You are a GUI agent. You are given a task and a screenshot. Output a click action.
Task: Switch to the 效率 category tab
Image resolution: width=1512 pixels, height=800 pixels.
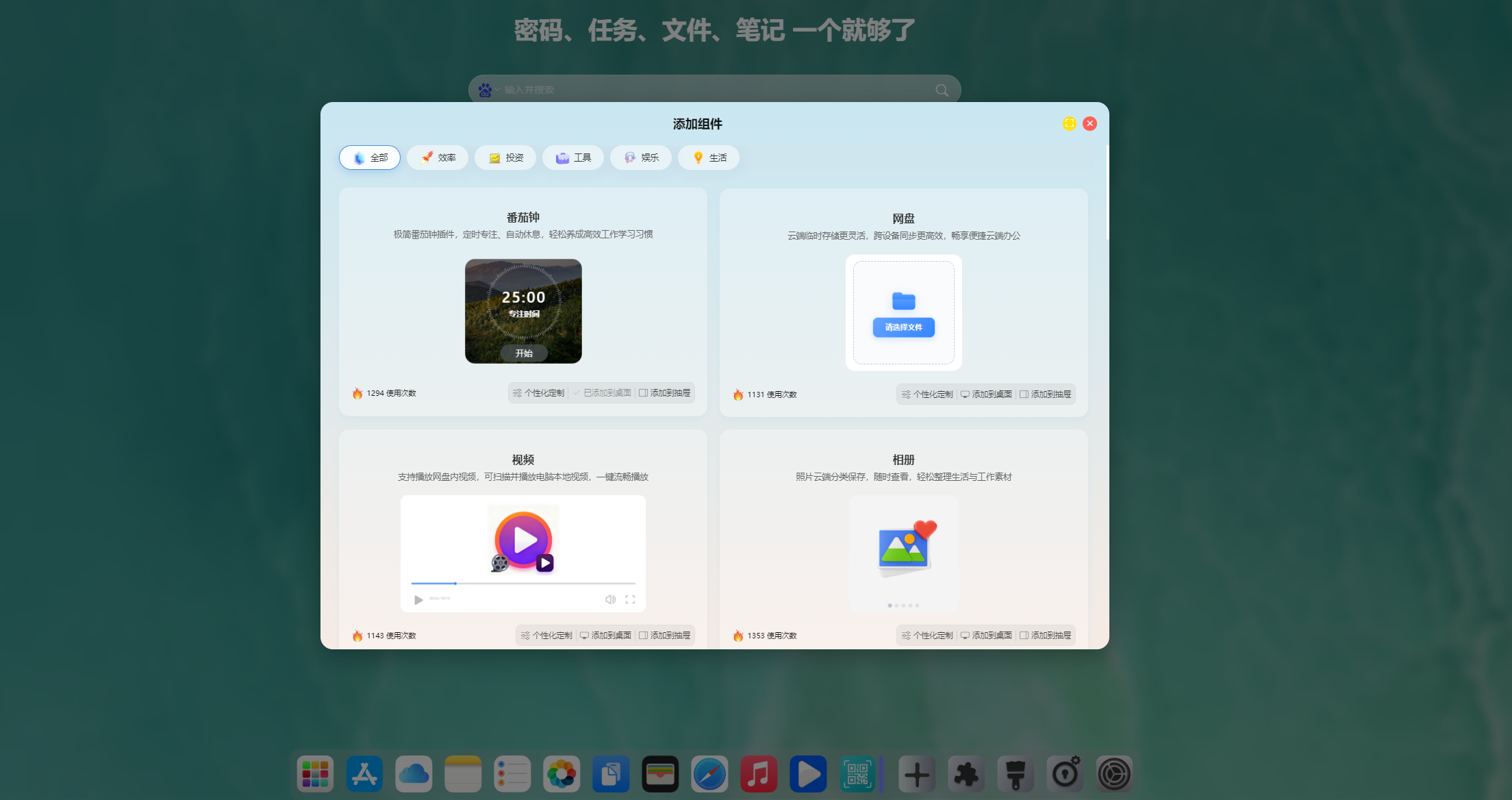(438, 158)
